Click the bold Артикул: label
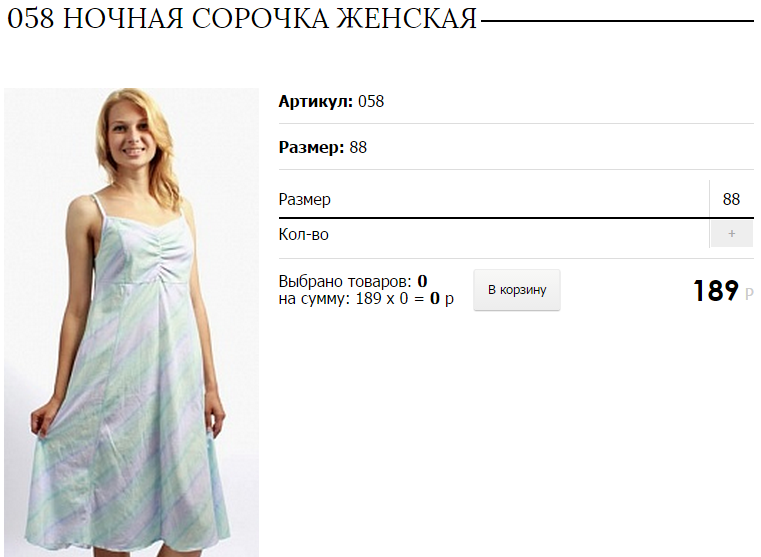This screenshot has height=557, width=761. tap(316, 101)
